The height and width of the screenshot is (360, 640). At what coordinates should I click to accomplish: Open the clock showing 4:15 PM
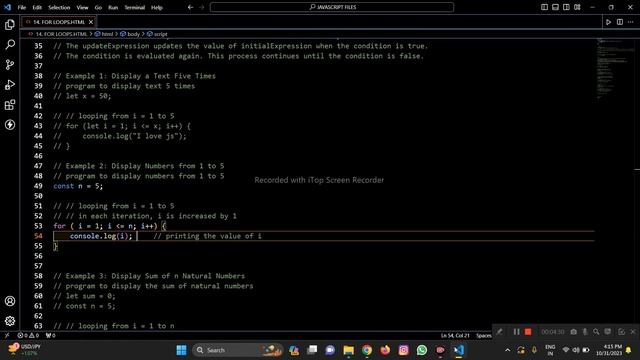click(x=609, y=350)
